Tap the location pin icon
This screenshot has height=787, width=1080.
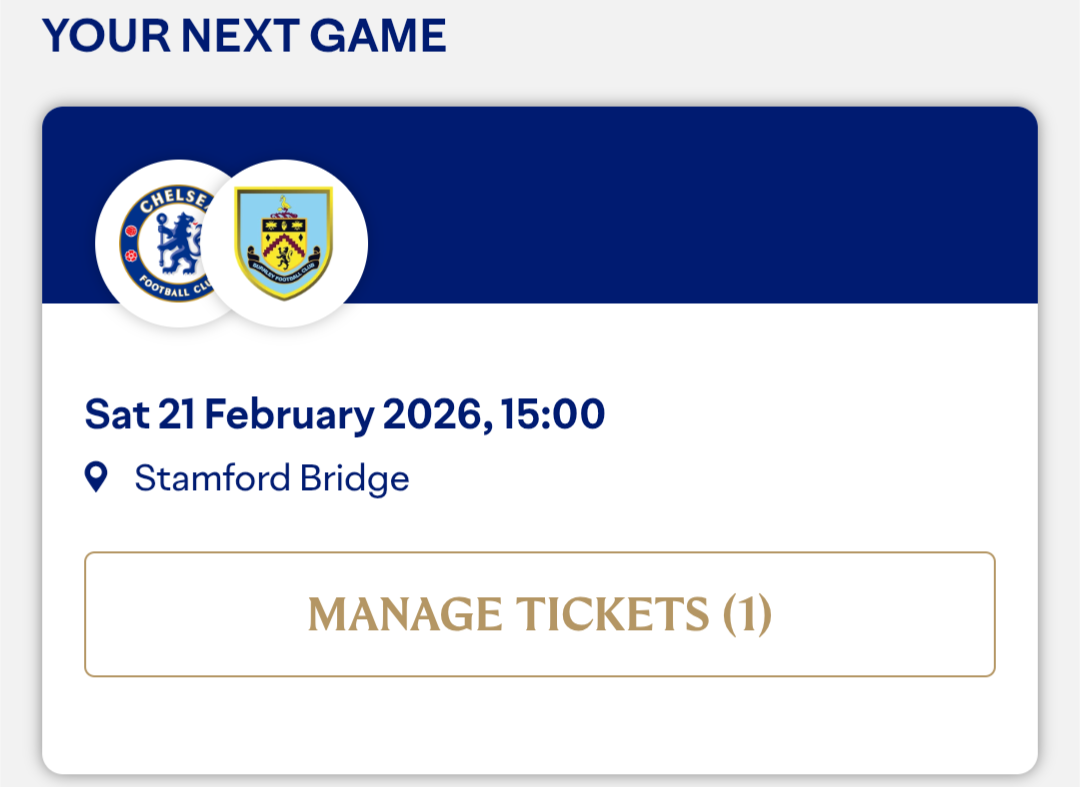tap(96, 477)
